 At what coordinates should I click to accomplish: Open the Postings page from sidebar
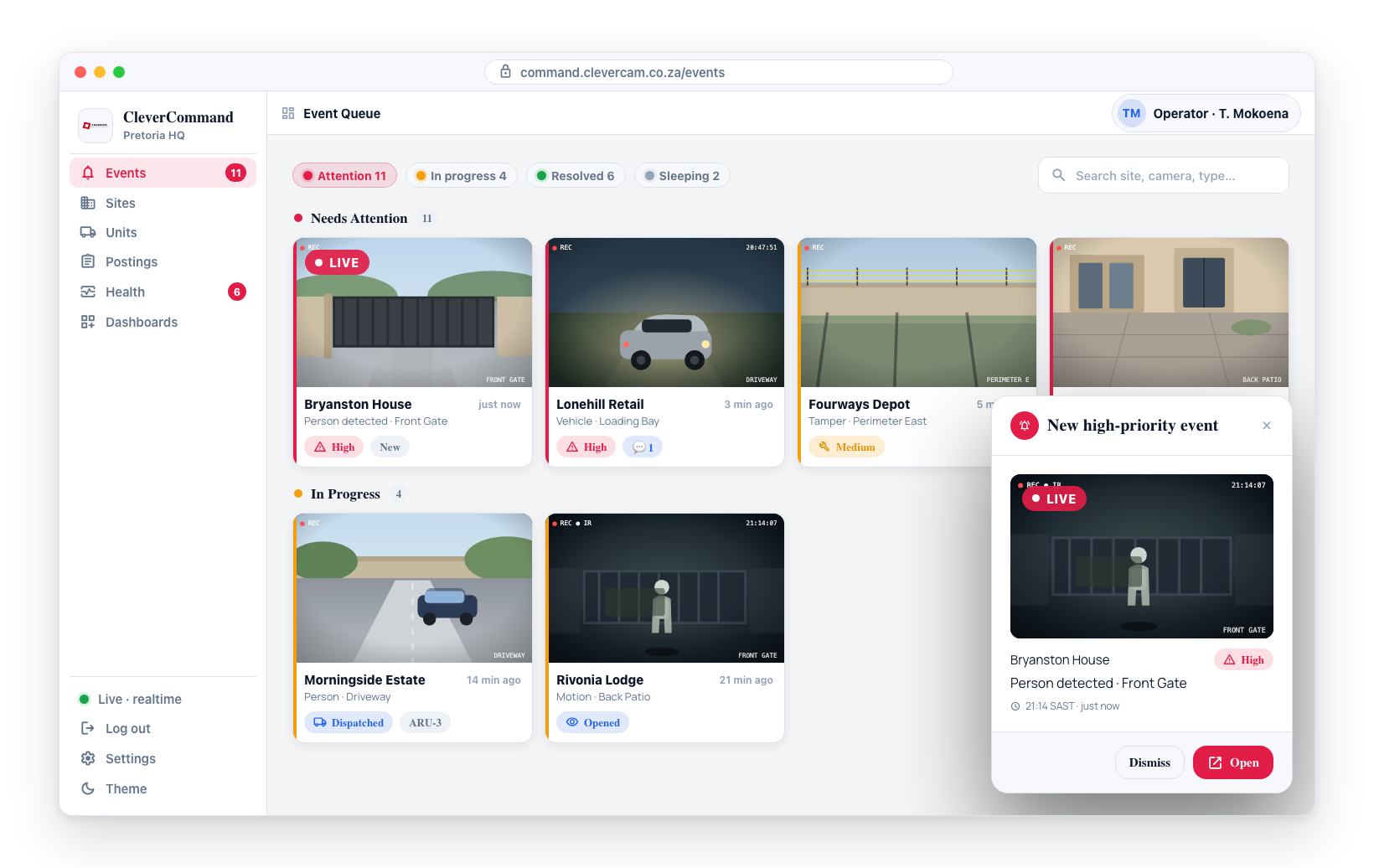coord(163,261)
